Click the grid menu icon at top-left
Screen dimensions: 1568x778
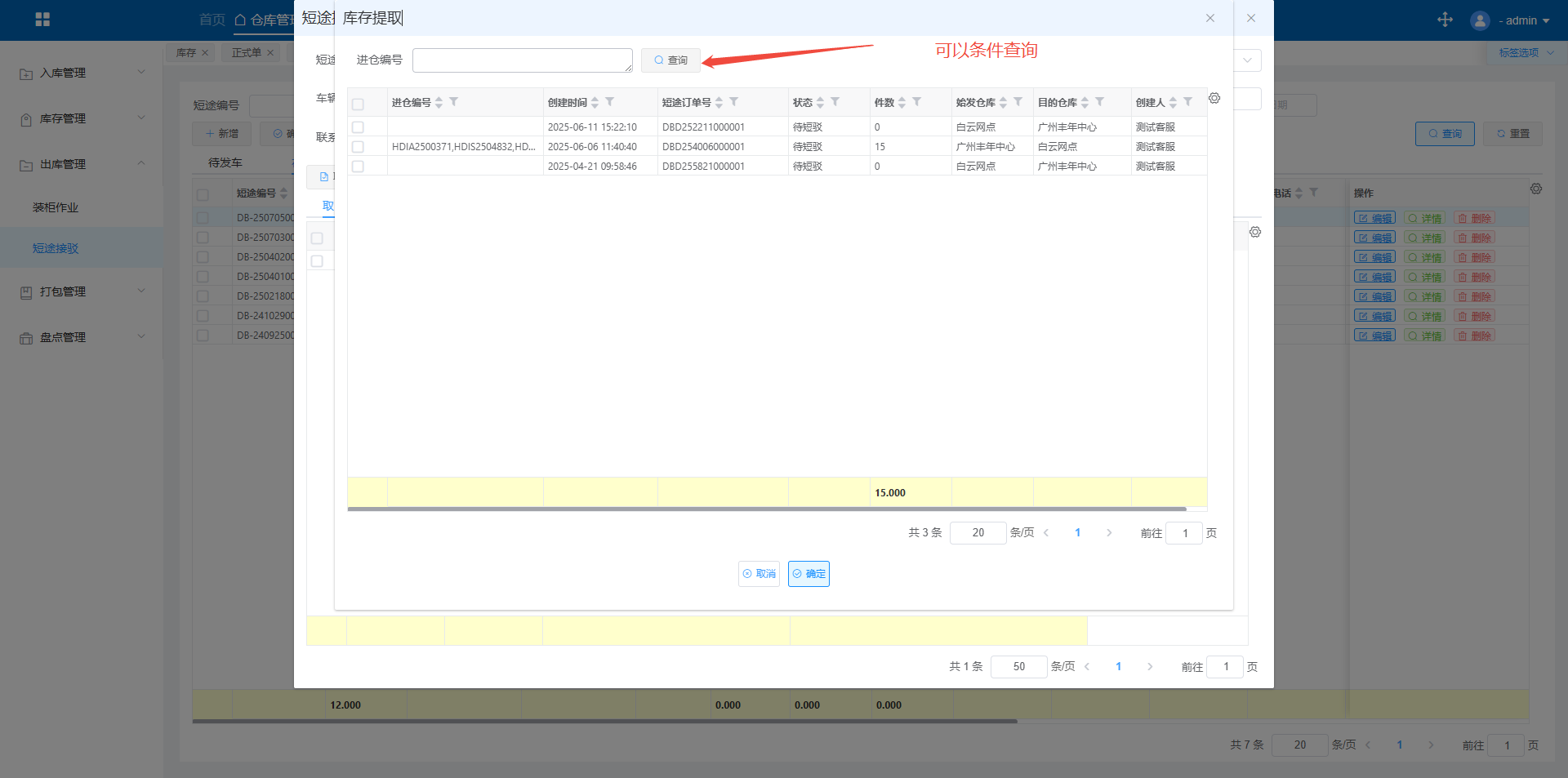[x=42, y=20]
